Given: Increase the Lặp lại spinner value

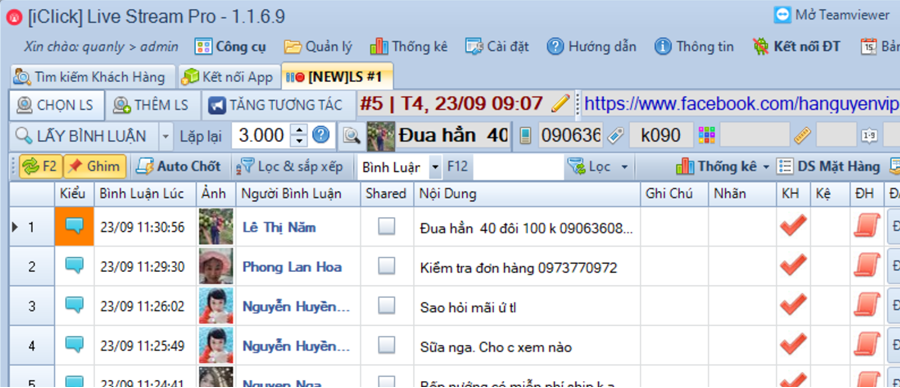Looking at the screenshot, I should point(299,130).
